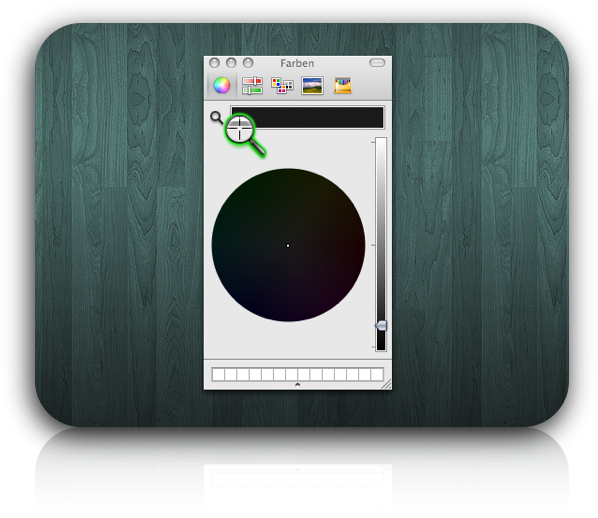This screenshot has height=518, width=598.
Task: Click the last empty saved-color swatch
Action: coord(377,374)
